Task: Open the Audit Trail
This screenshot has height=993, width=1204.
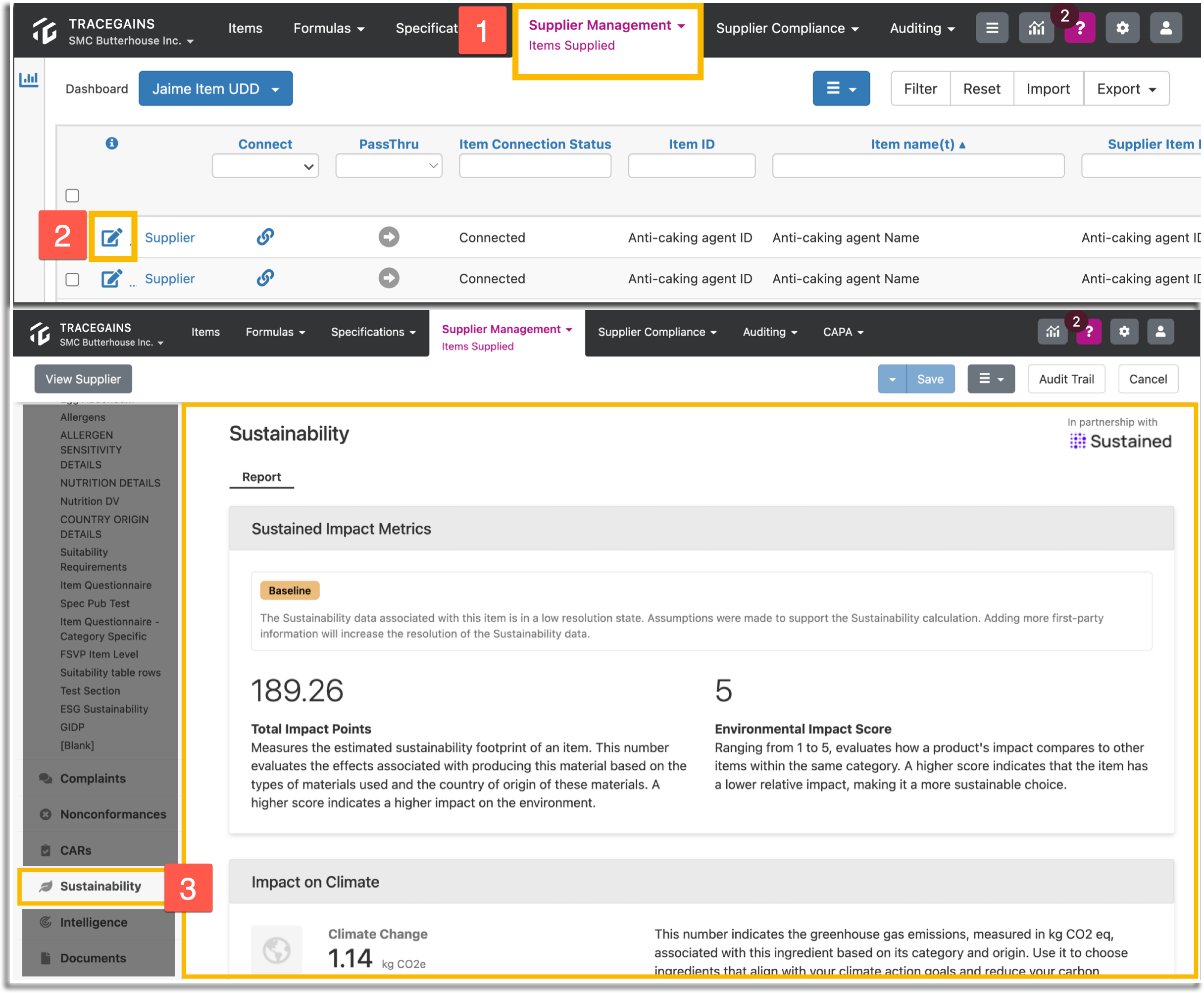Action: [x=1066, y=379]
